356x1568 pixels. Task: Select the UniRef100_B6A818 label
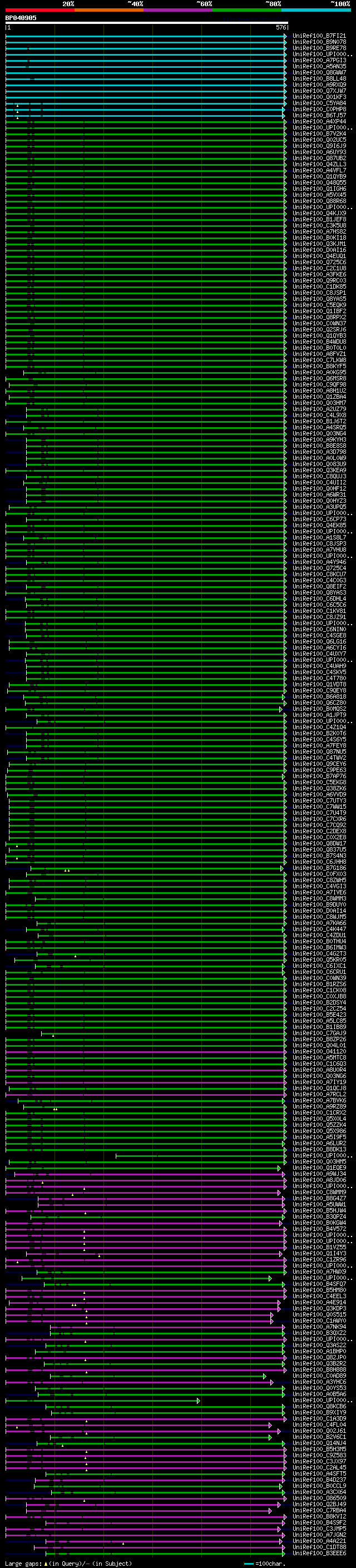click(319, 697)
